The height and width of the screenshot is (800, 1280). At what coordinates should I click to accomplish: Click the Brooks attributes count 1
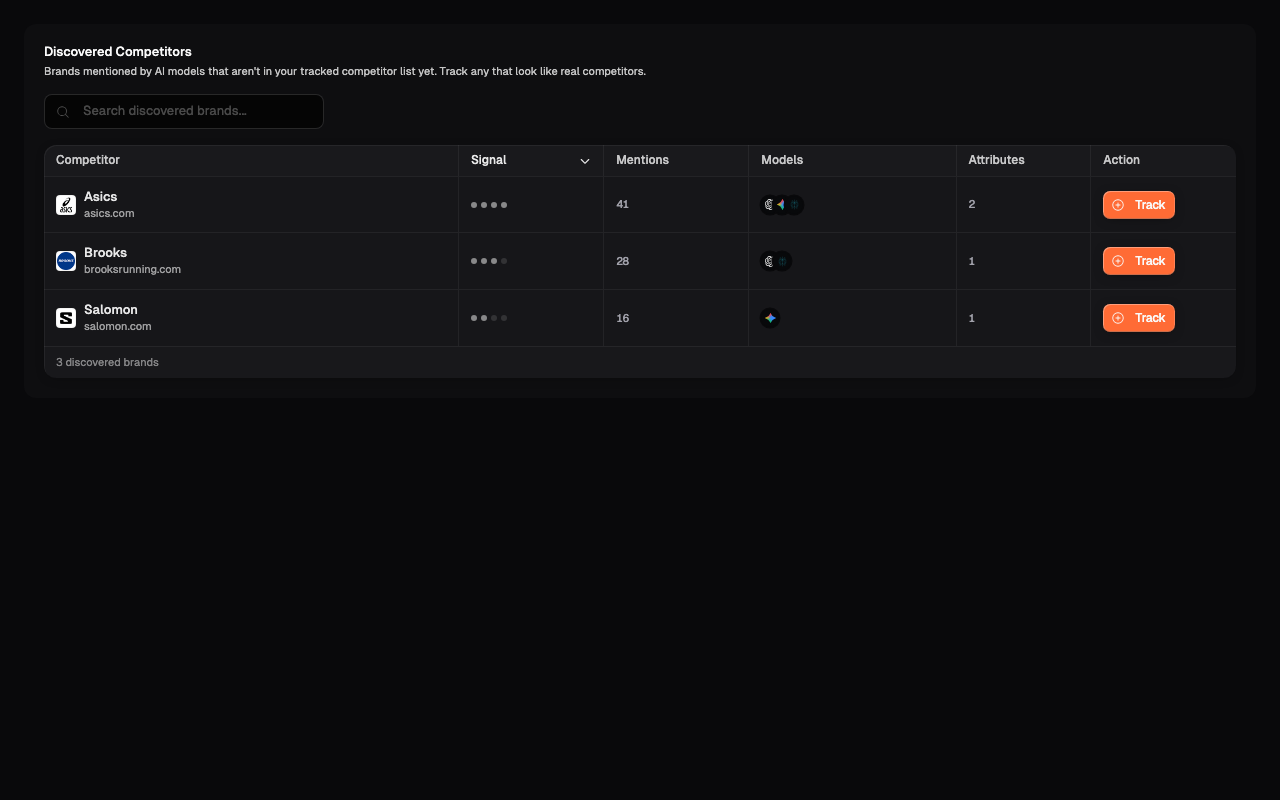click(x=971, y=261)
